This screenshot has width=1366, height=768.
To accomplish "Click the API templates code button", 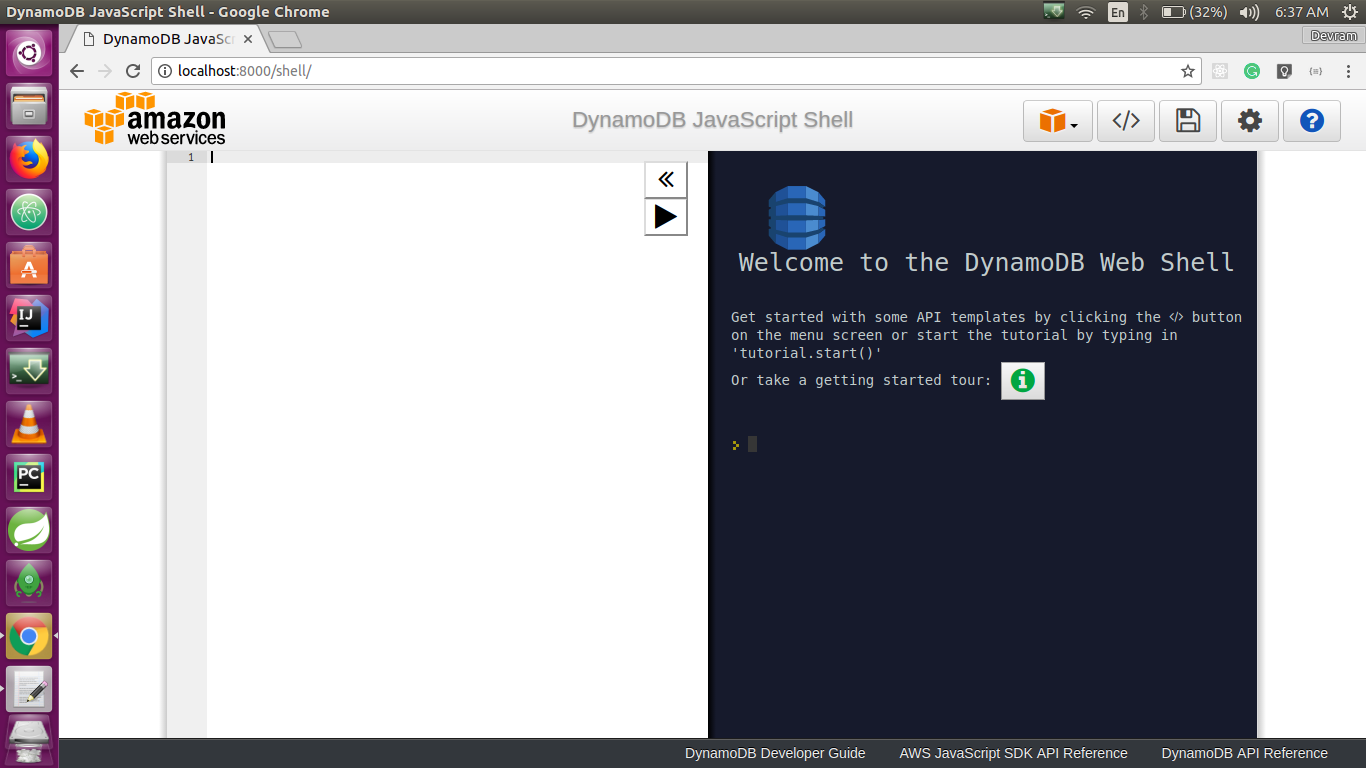I will click(1126, 121).
